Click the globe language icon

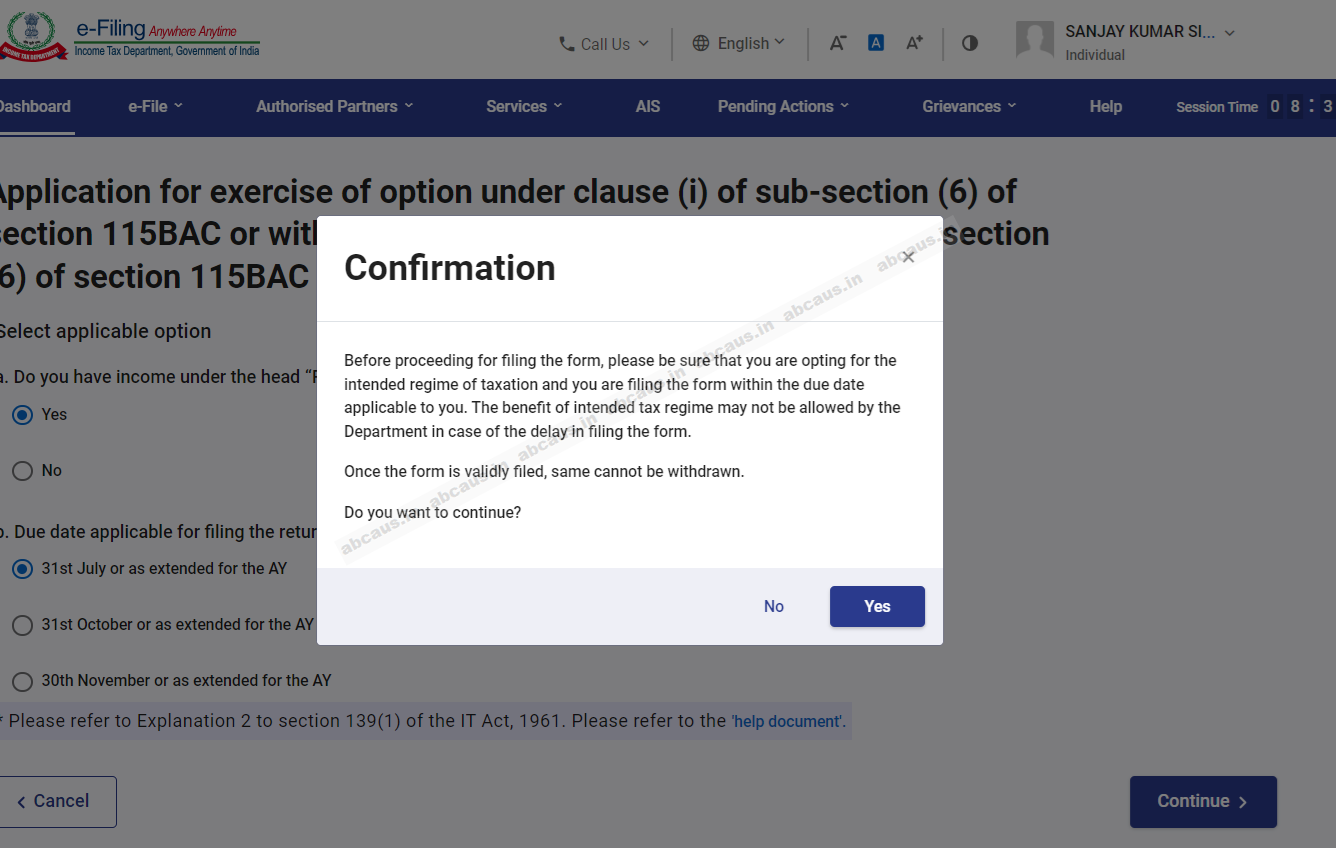tap(701, 43)
